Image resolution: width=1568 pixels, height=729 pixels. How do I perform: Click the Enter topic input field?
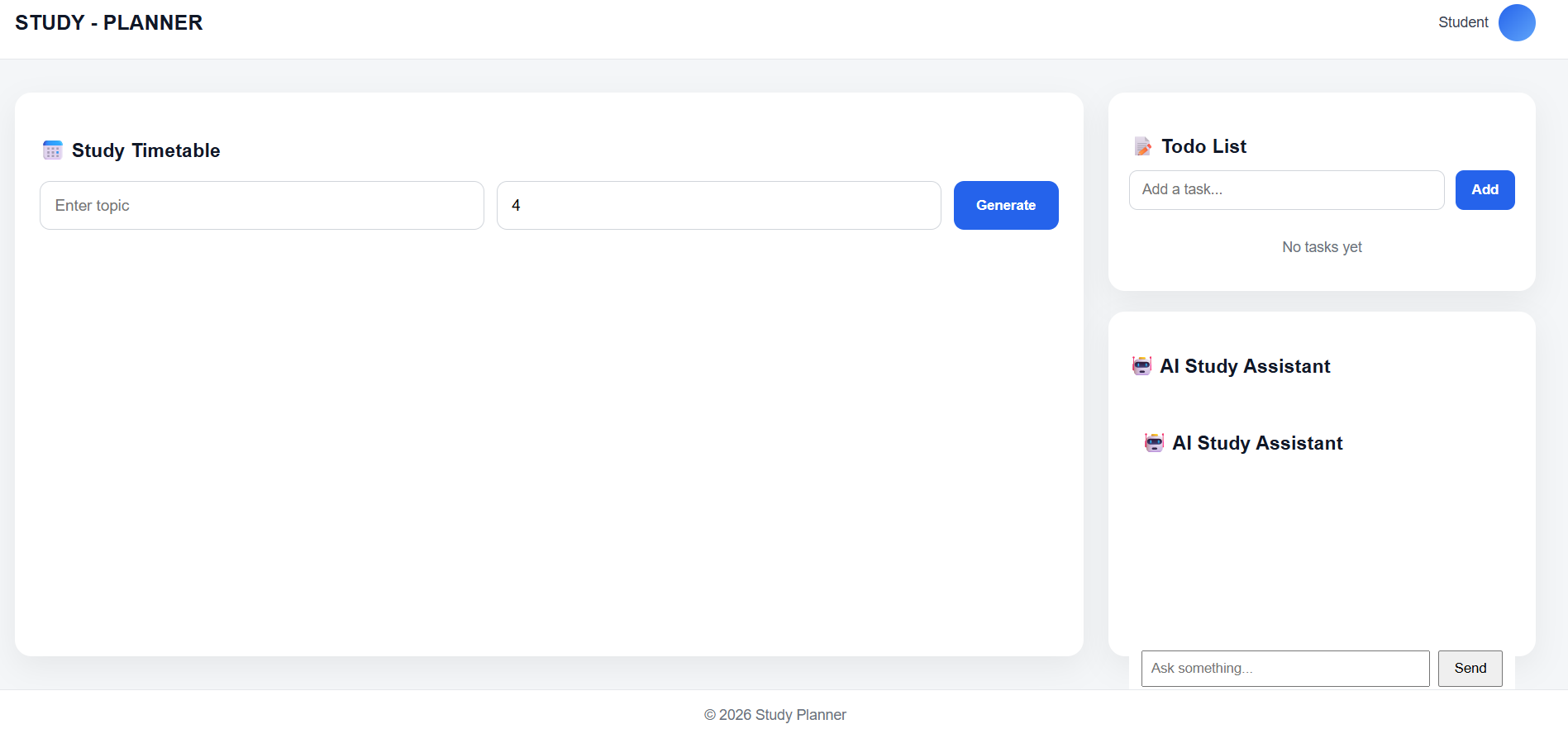pyautogui.click(x=261, y=205)
